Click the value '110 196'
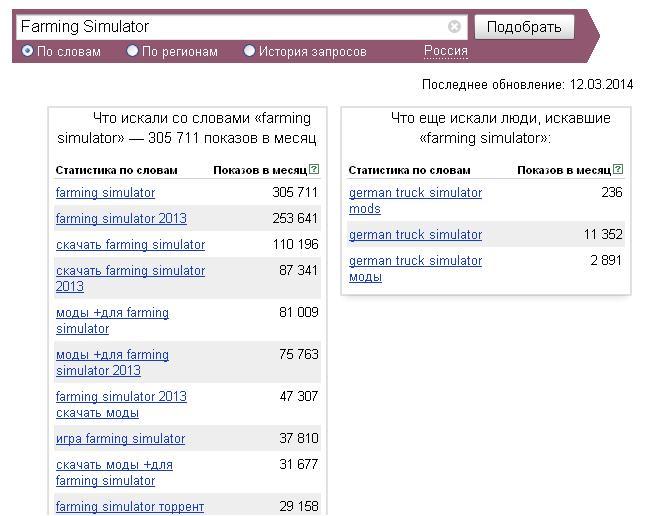This screenshot has width=651, height=516. click(x=296, y=244)
